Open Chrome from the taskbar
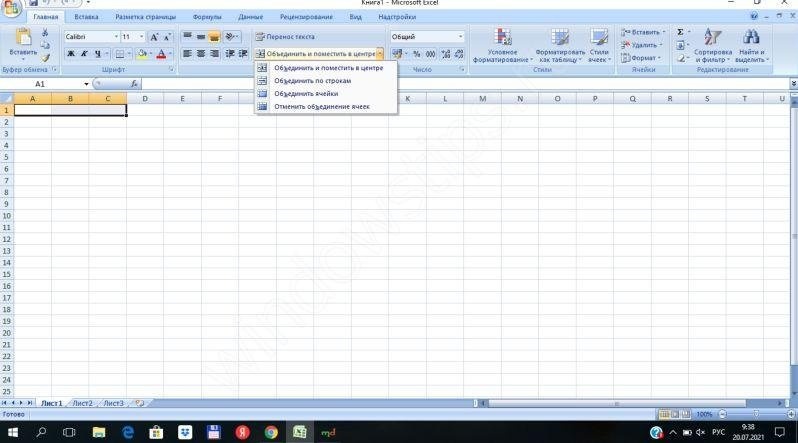 (x=271, y=432)
